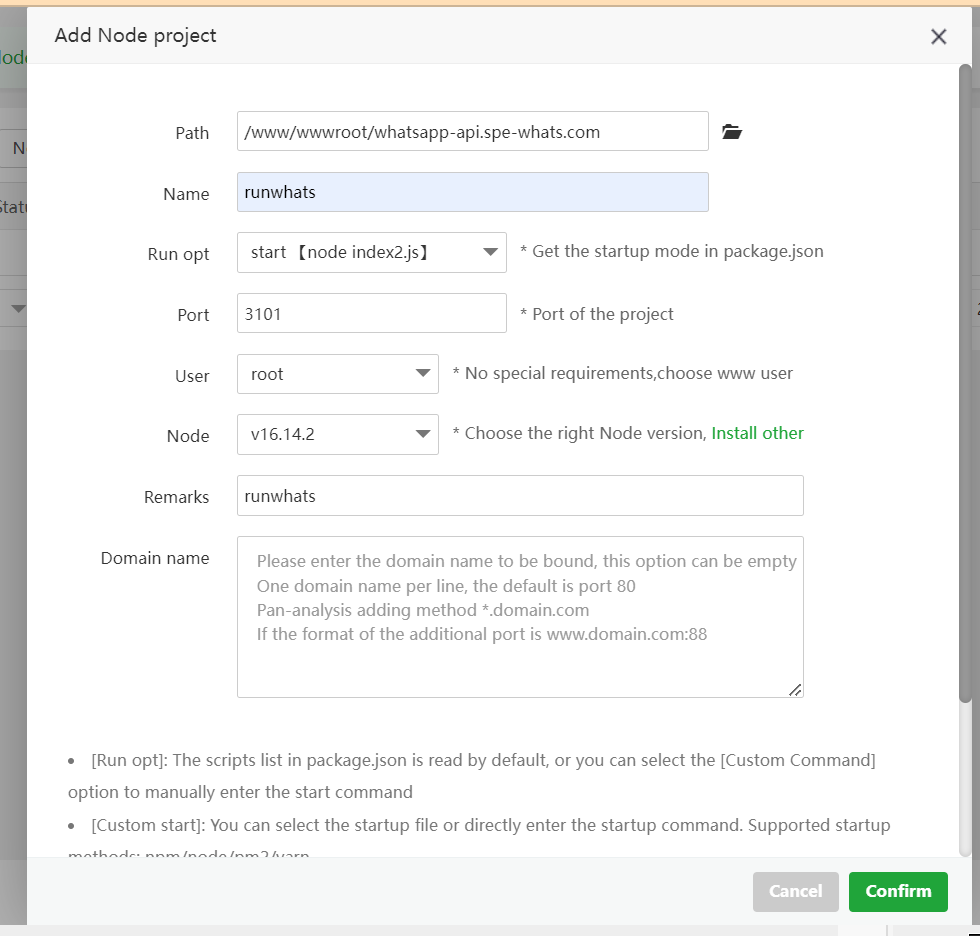
Task: Click the Port of the project hint
Action: pyautogui.click(x=597, y=314)
